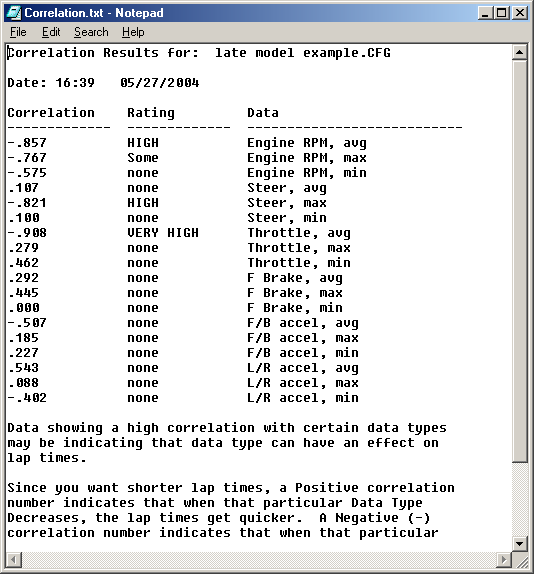Screen dimensions: 534x574
Task: Click the vertical scrollbar thumb
Action: pos(519,262)
